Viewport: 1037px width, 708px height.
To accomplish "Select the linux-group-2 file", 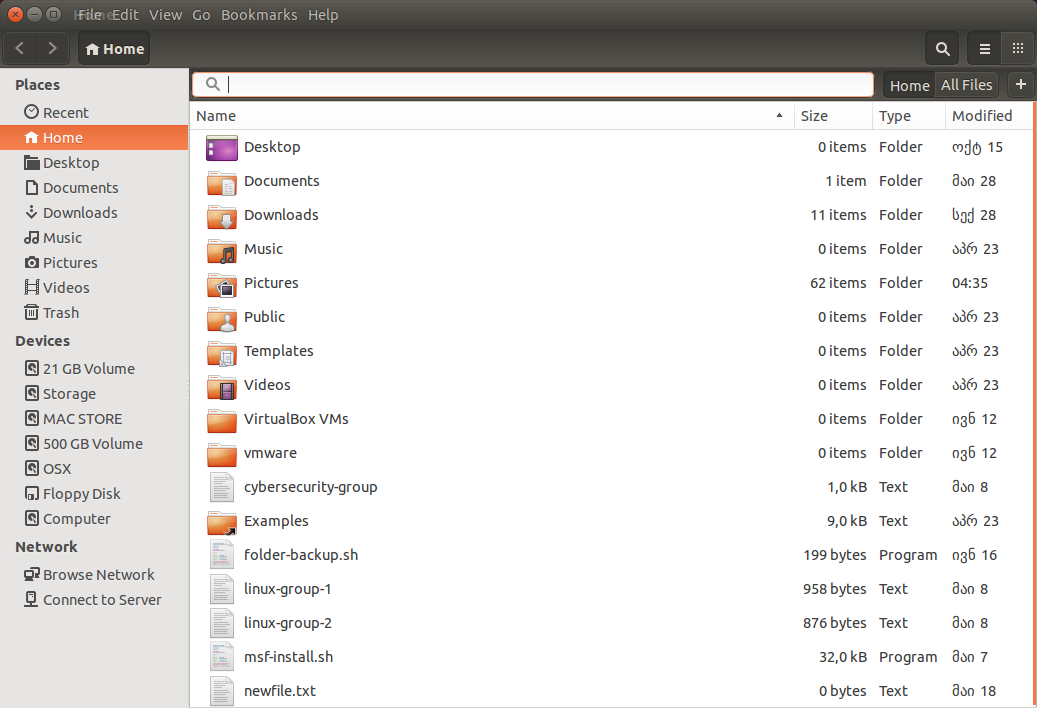I will coord(611,623).
